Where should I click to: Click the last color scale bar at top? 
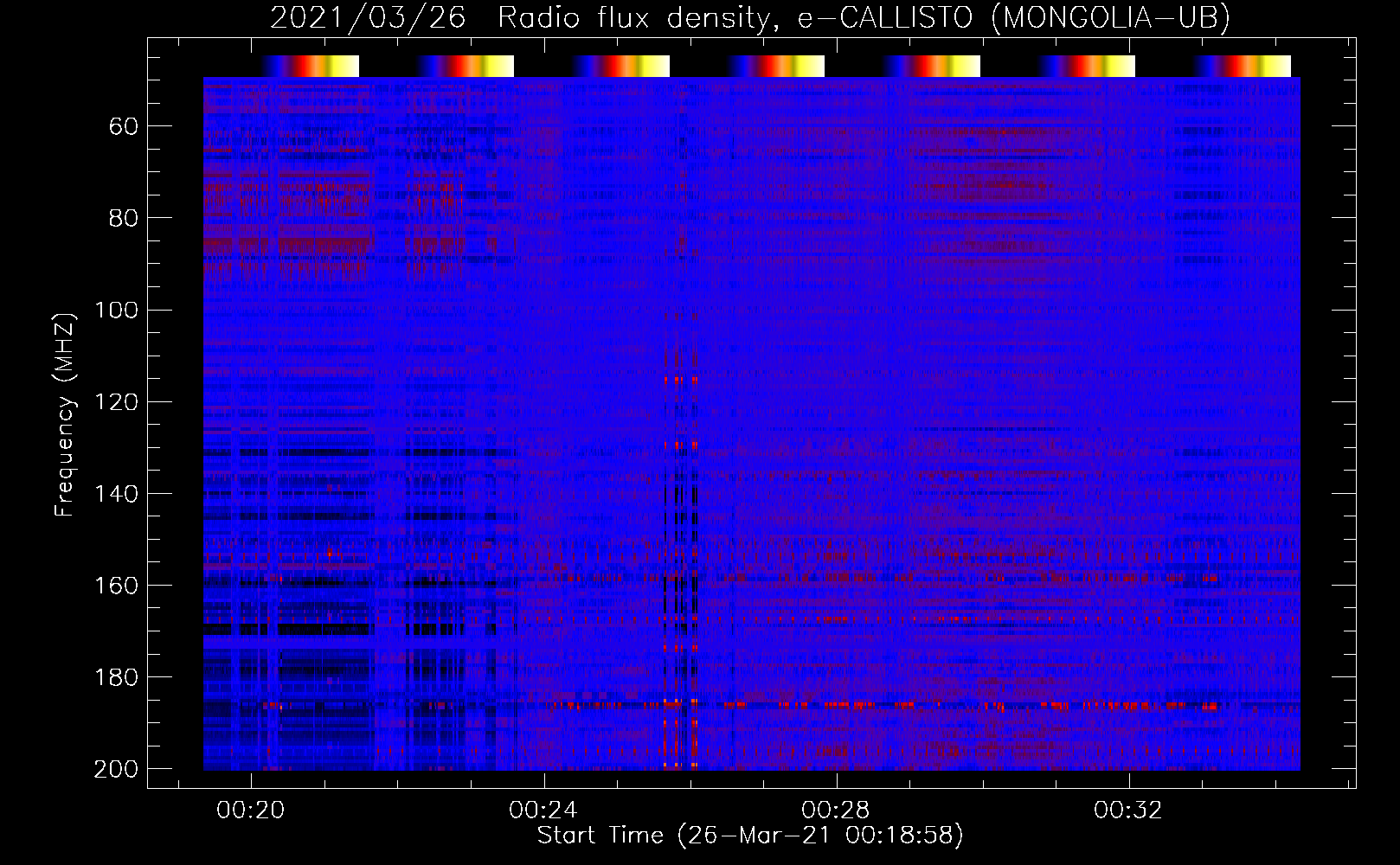pos(1243,66)
